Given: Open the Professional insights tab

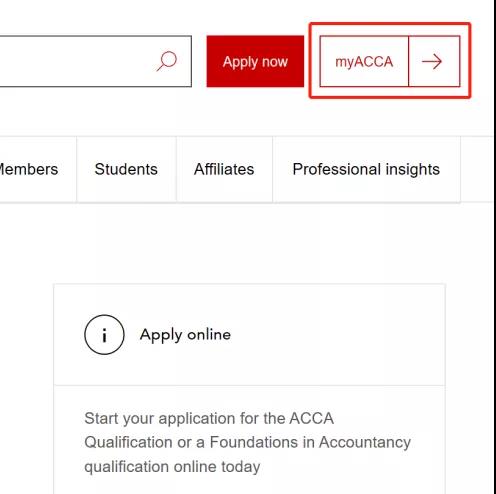Looking at the screenshot, I should point(366,169).
